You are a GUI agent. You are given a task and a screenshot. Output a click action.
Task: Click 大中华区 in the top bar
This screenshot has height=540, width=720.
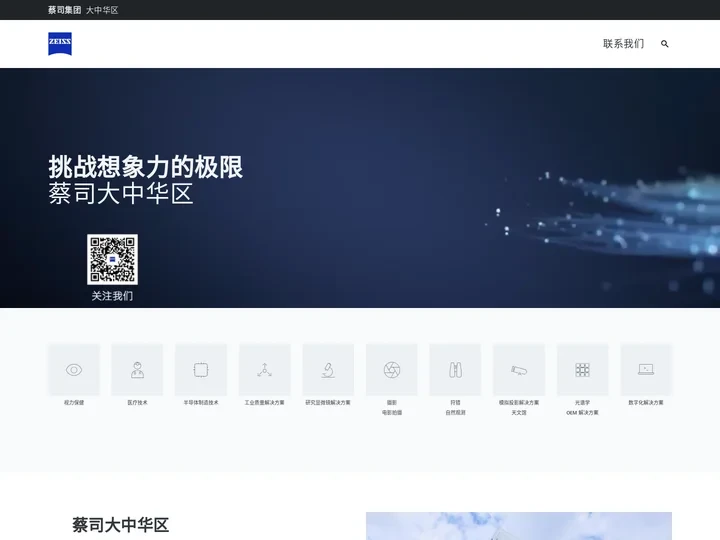tap(102, 10)
